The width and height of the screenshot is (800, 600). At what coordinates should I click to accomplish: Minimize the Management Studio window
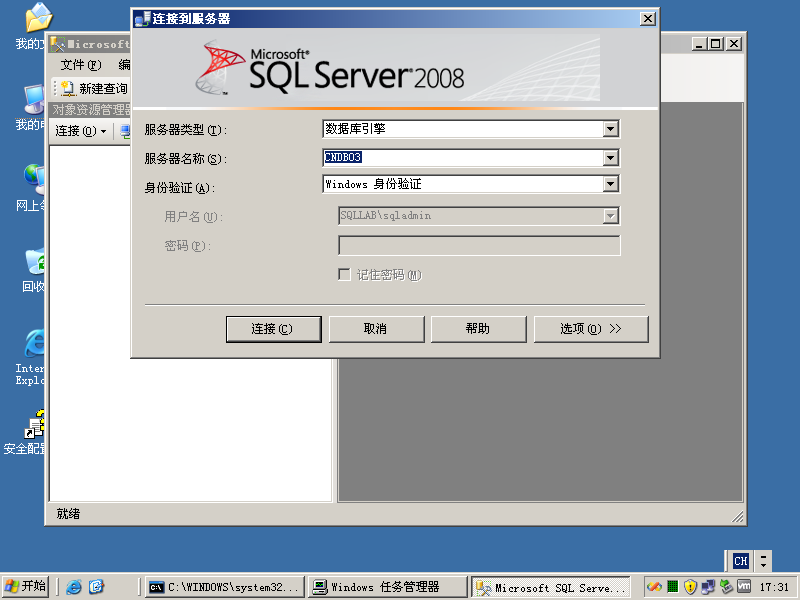coord(699,44)
